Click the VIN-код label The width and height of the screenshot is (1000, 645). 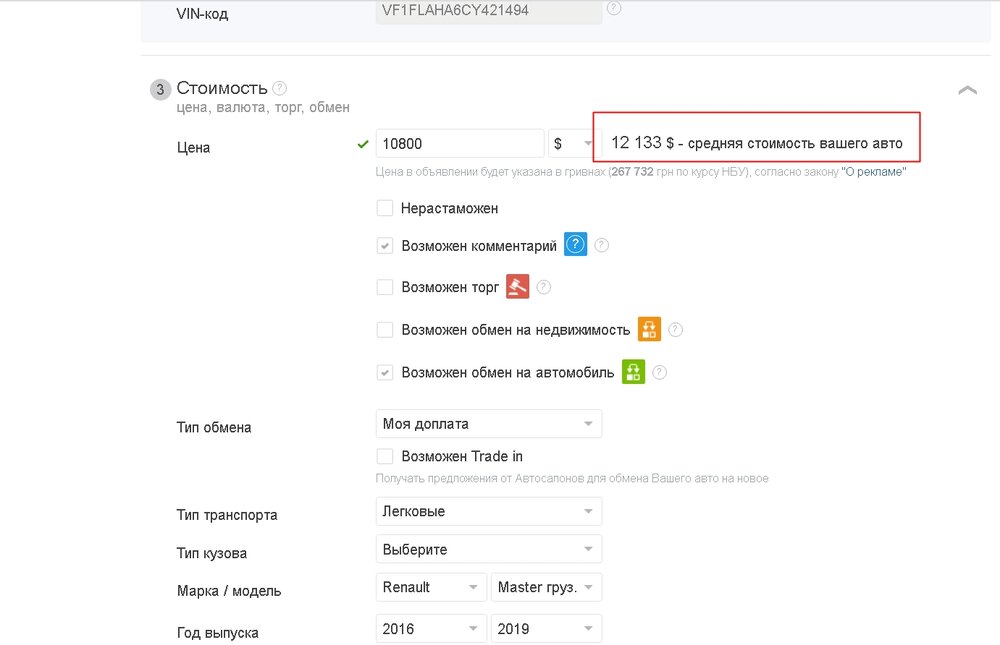click(202, 13)
